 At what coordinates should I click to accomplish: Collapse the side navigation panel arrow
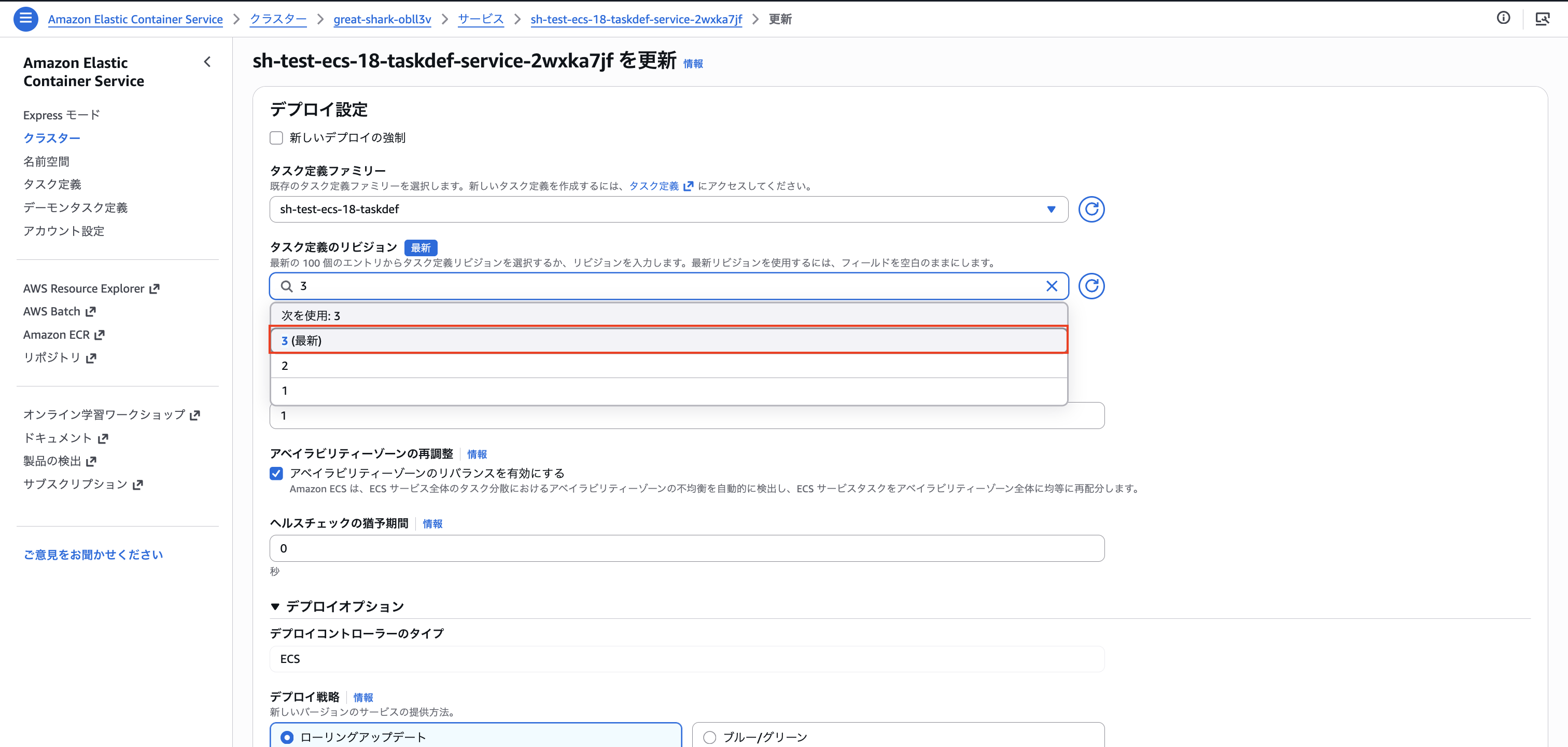pyautogui.click(x=207, y=62)
